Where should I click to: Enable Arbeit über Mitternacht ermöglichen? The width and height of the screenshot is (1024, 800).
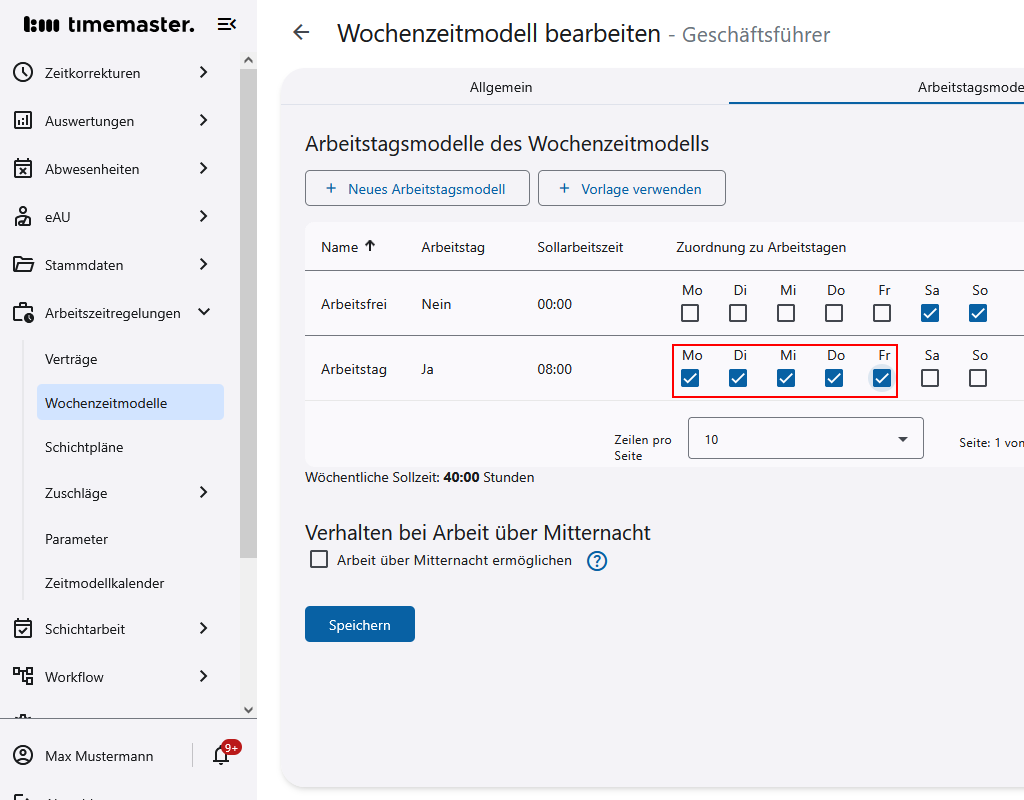[319, 559]
